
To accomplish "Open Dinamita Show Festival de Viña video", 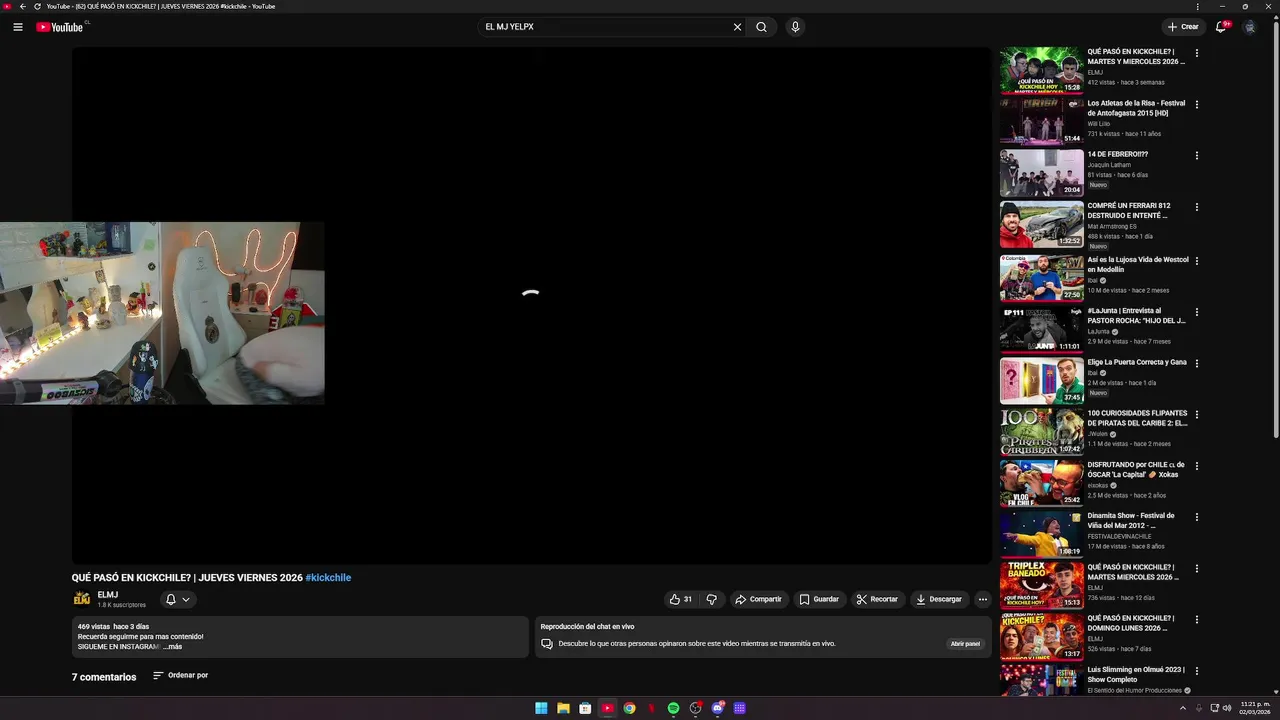I will click(x=1131, y=521).
